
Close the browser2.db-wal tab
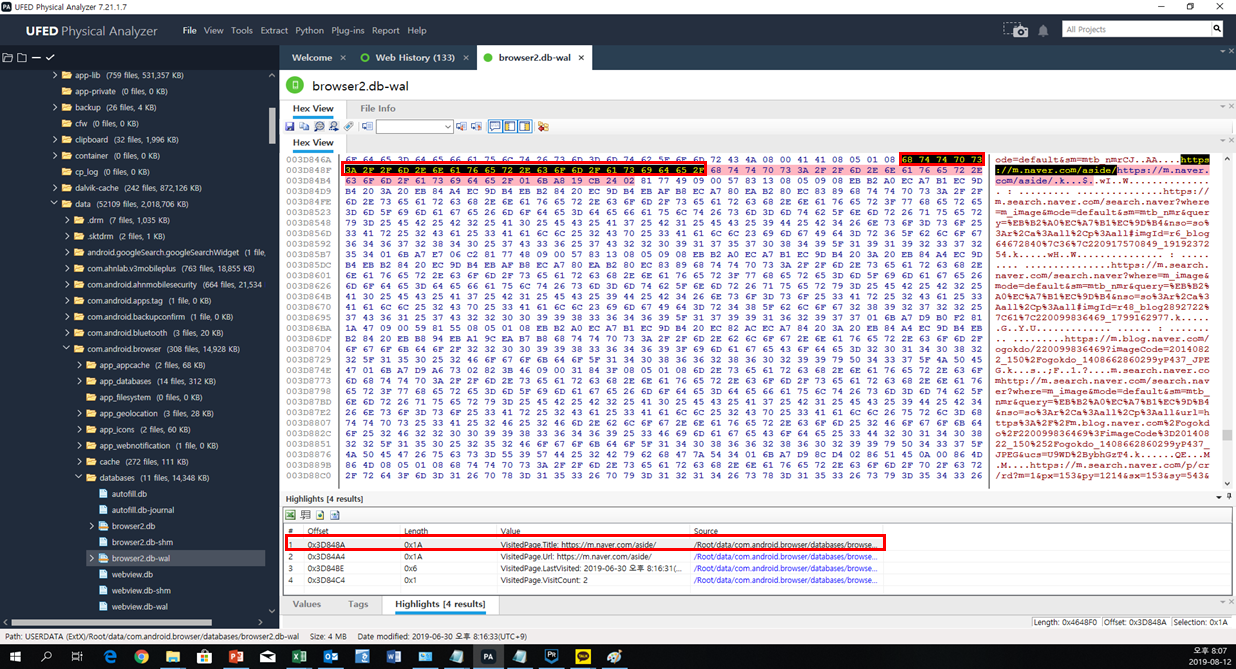[x=581, y=58]
